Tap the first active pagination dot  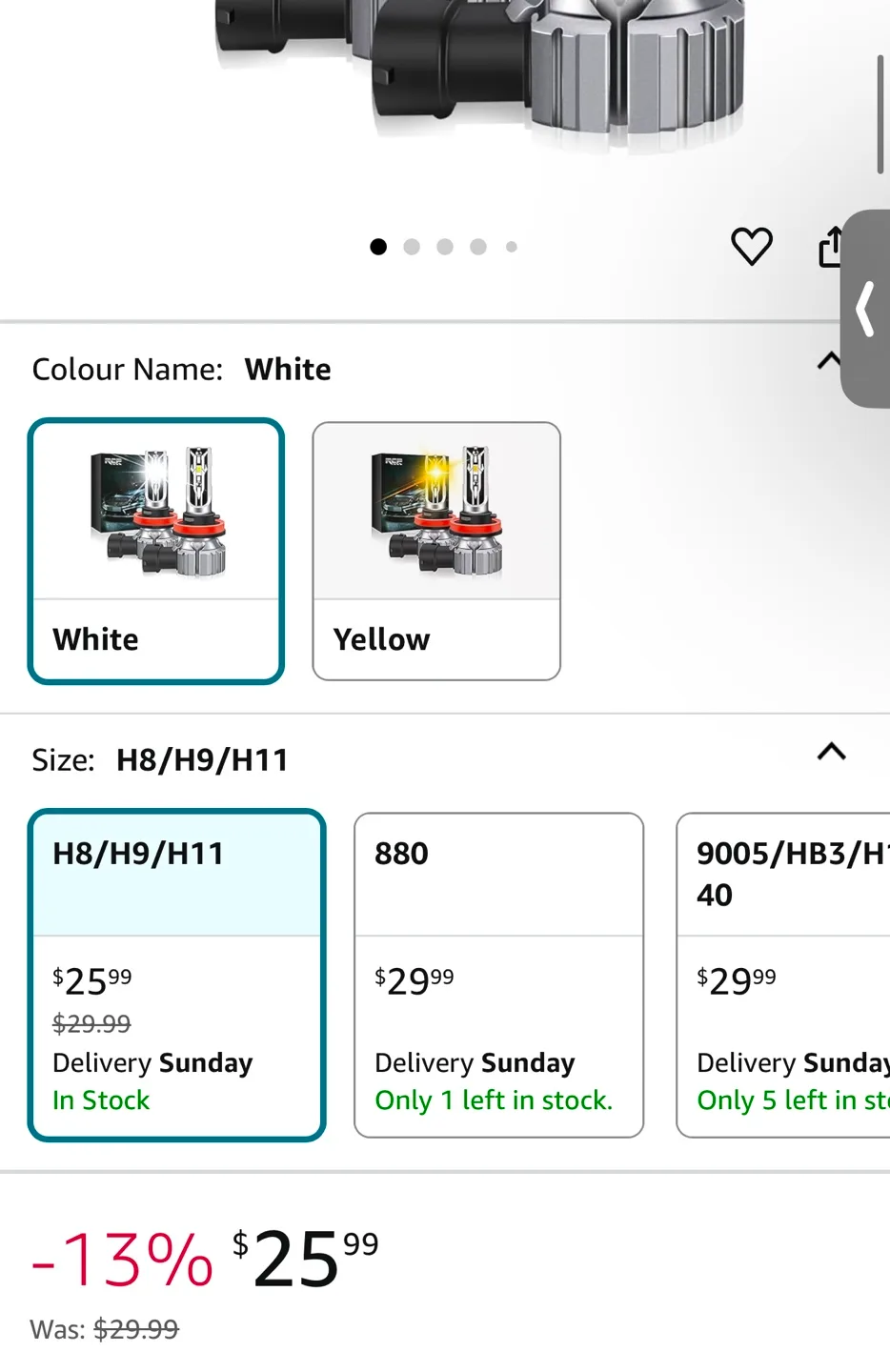point(378,247)
